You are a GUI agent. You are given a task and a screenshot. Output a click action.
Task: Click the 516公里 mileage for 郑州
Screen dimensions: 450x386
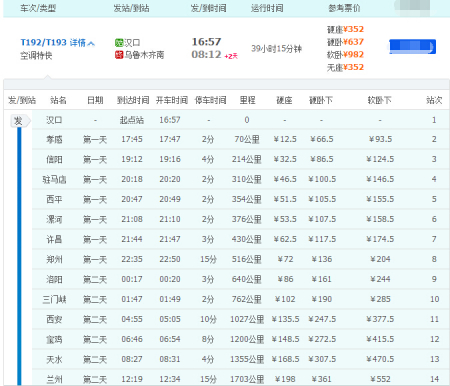tap(247, 259)
